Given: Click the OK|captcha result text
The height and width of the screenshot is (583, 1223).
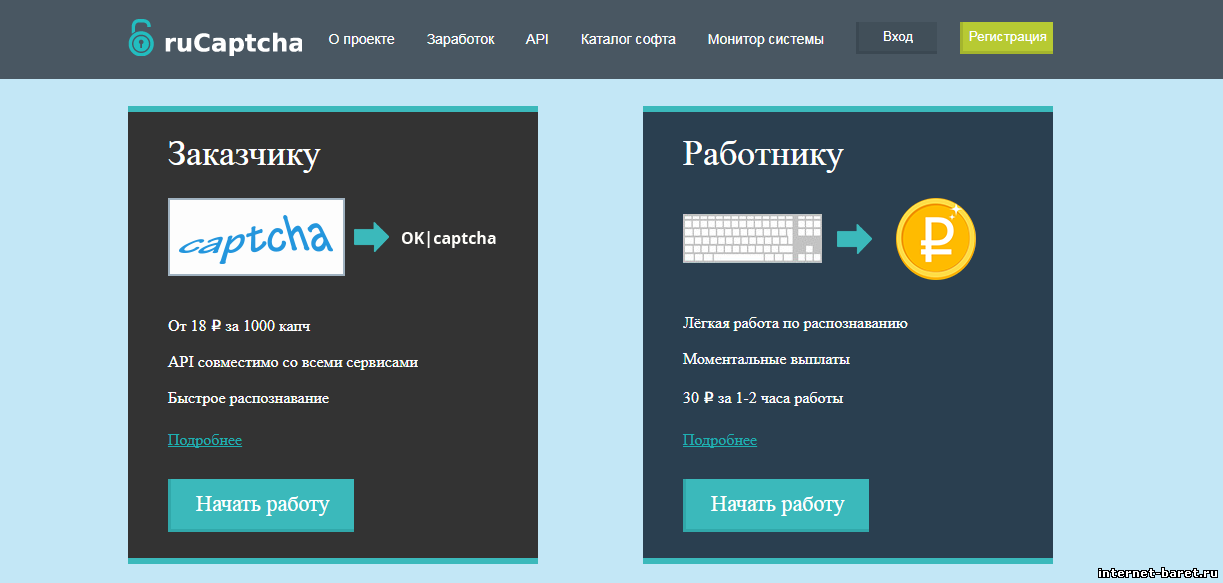Looking at the screenshot, I should (x=448, y=238).
